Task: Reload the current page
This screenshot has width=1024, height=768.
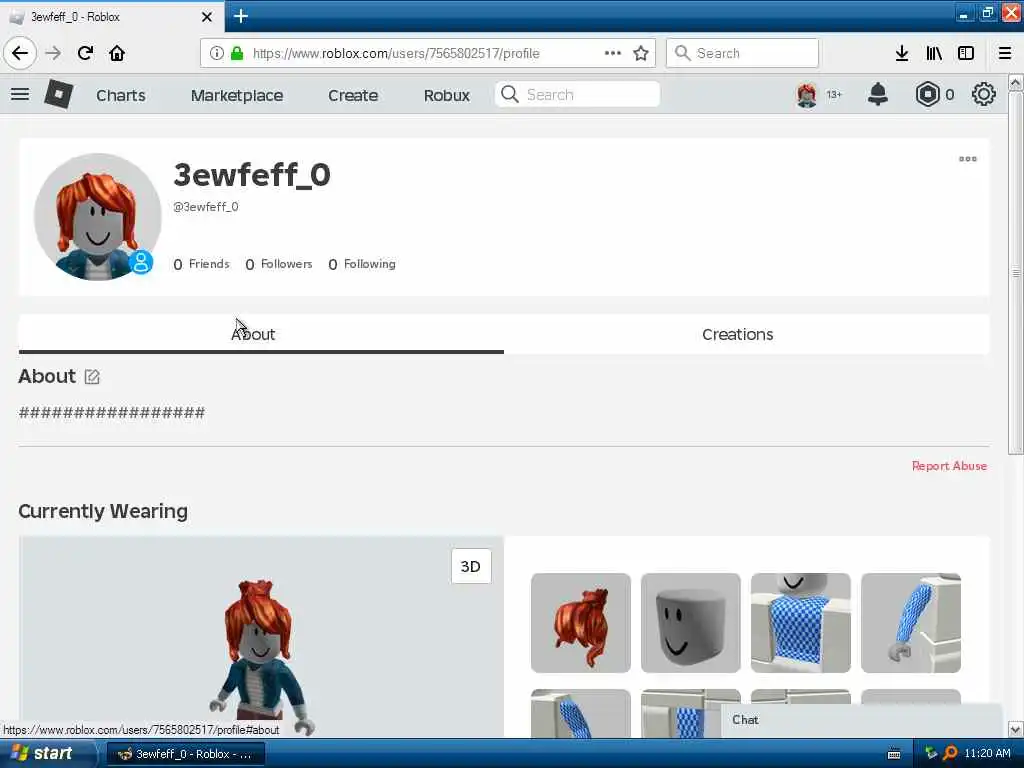Action: [86, 53]
